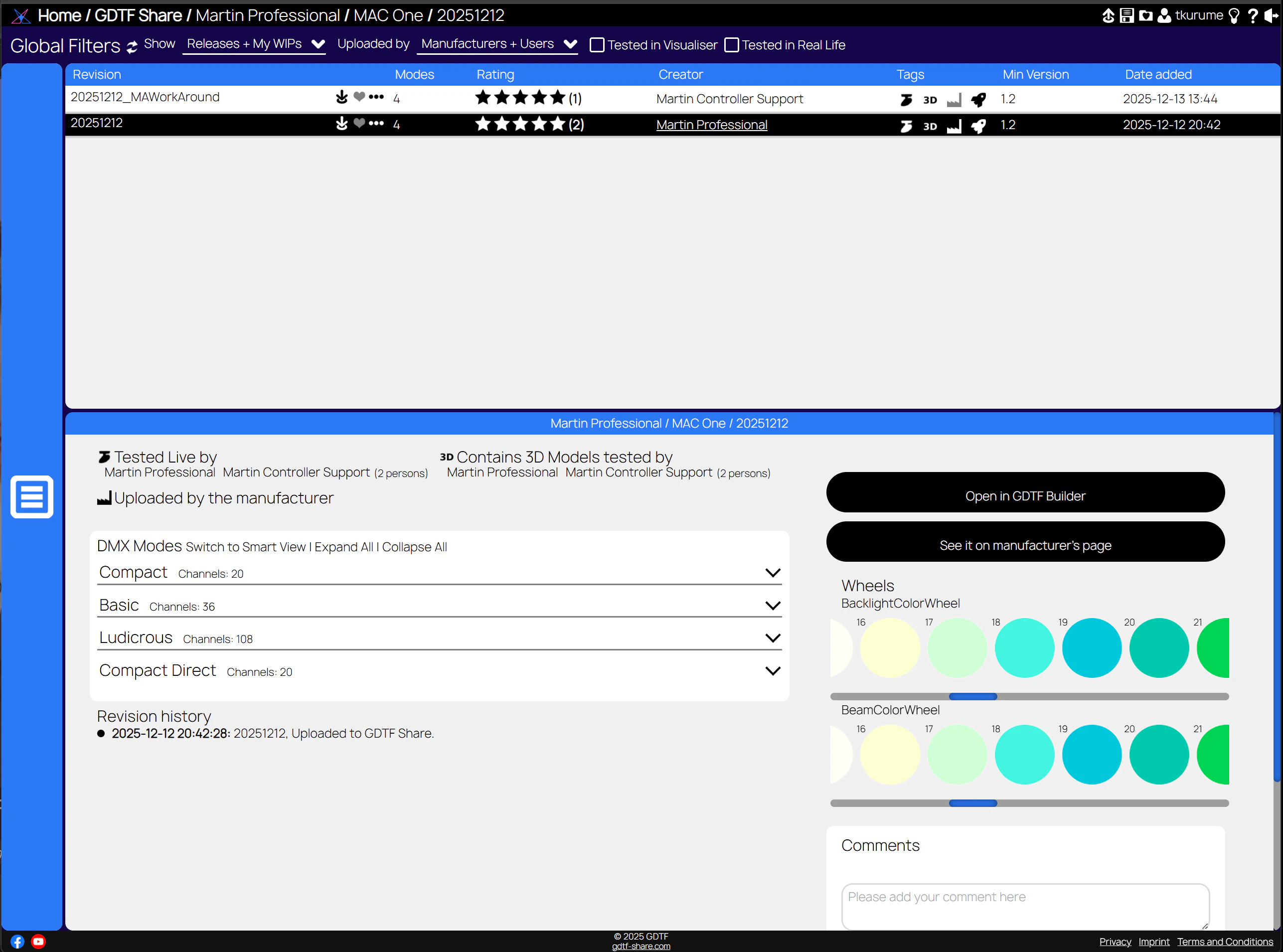Click the factory tag icon in 20251212 row
This screenshot has height=952, width=1283.
click(954, 126)
